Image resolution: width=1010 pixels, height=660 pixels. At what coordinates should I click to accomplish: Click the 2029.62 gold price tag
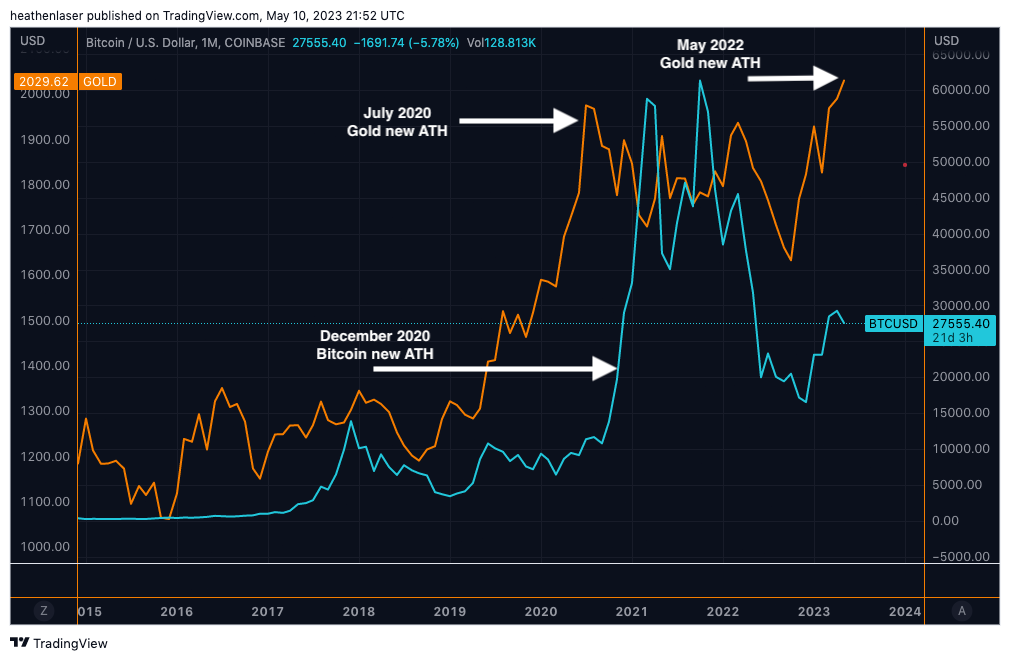click(44, 82)
